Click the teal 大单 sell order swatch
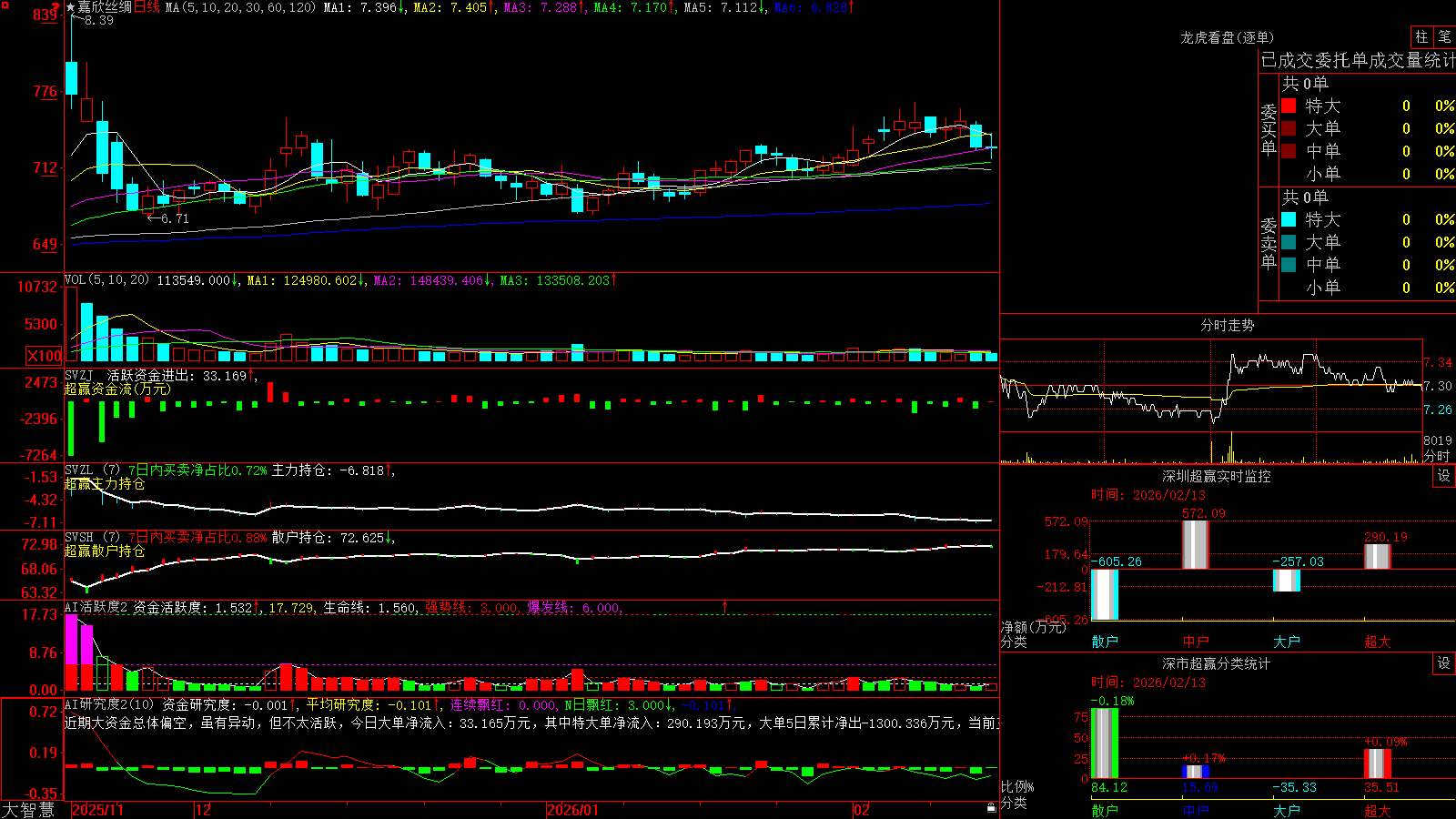The image size is (1456, 819). [x=1289, y=242]
